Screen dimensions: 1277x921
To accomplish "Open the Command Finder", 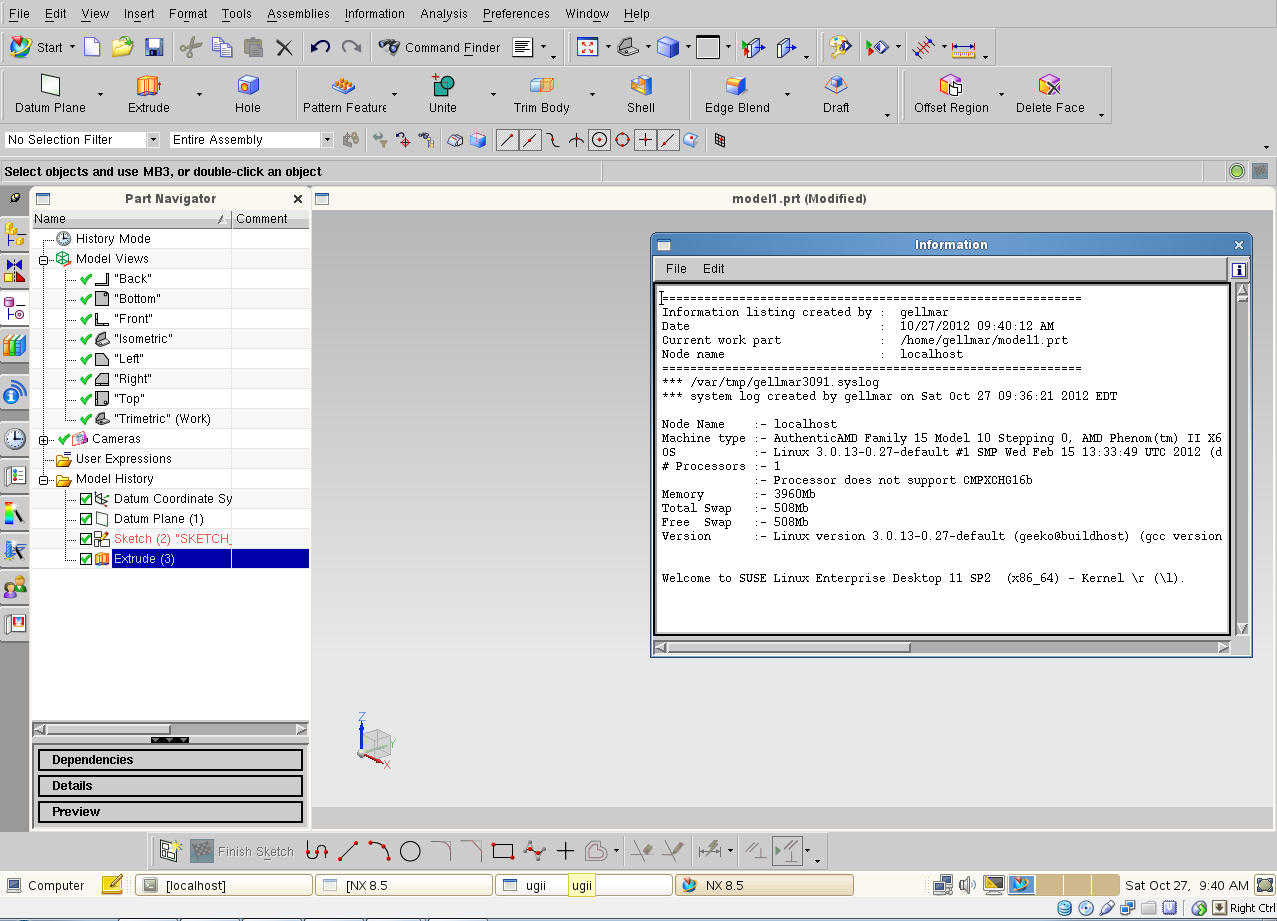I will [x=440, y=47].
